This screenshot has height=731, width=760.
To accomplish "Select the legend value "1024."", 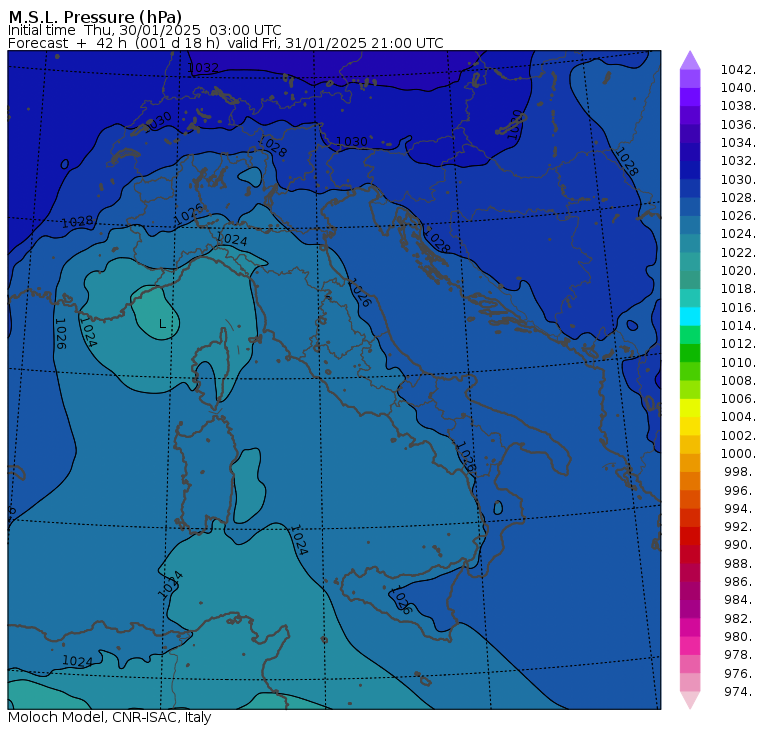I will [x=739, y=234].
